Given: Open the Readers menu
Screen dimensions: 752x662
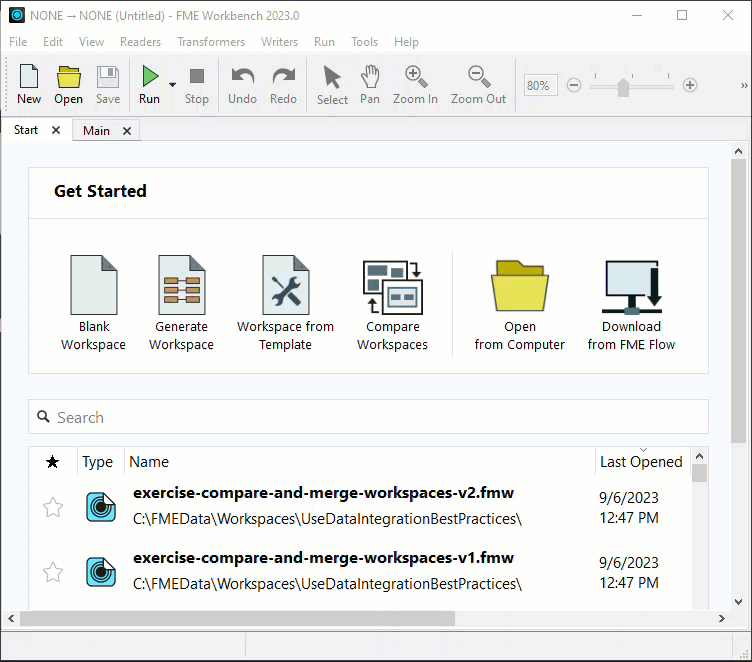Looking at the screenshot, I should pyautogui.click(x=140, y=42).
